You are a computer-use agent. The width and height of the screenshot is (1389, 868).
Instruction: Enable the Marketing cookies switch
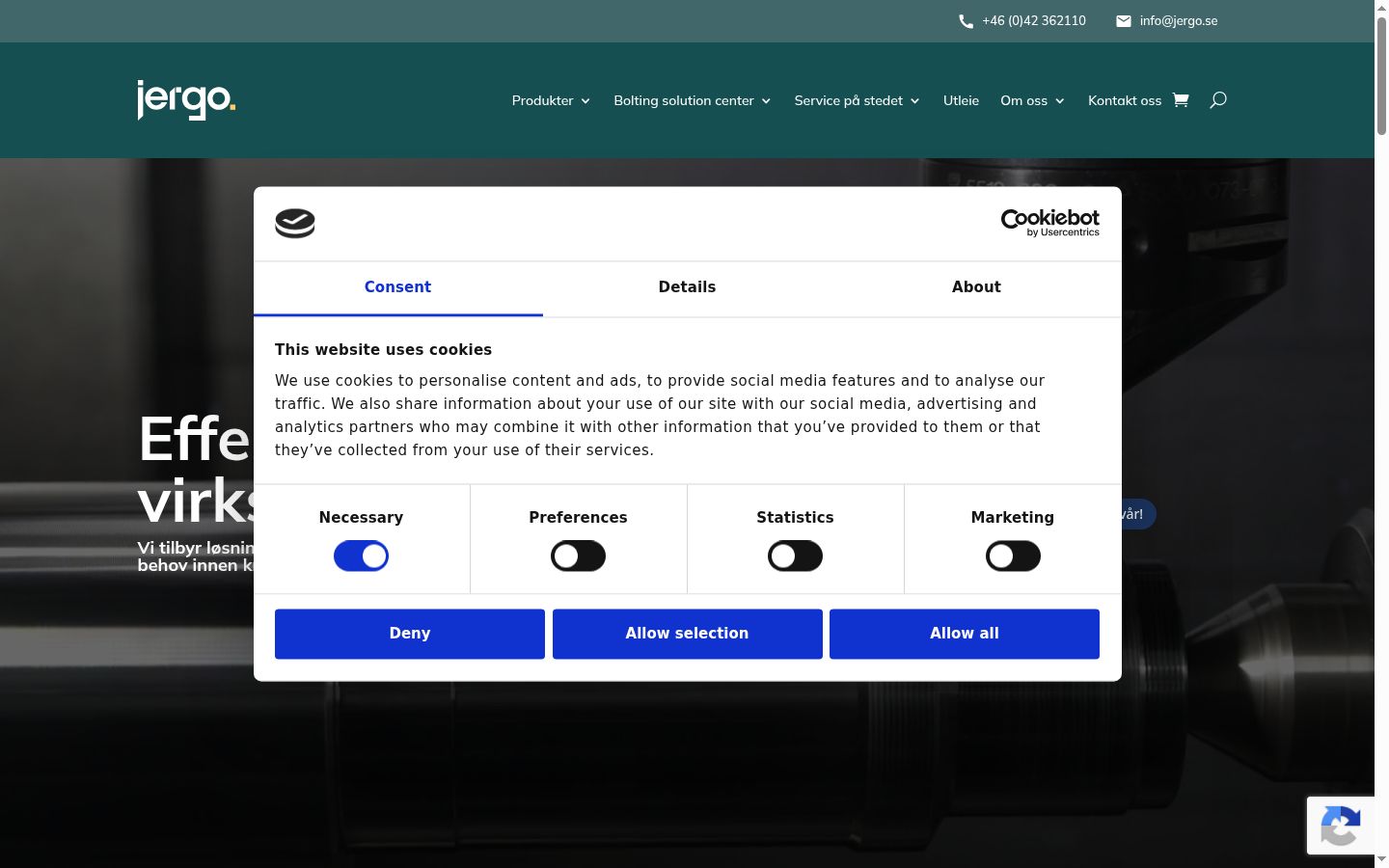[1013, 556]
